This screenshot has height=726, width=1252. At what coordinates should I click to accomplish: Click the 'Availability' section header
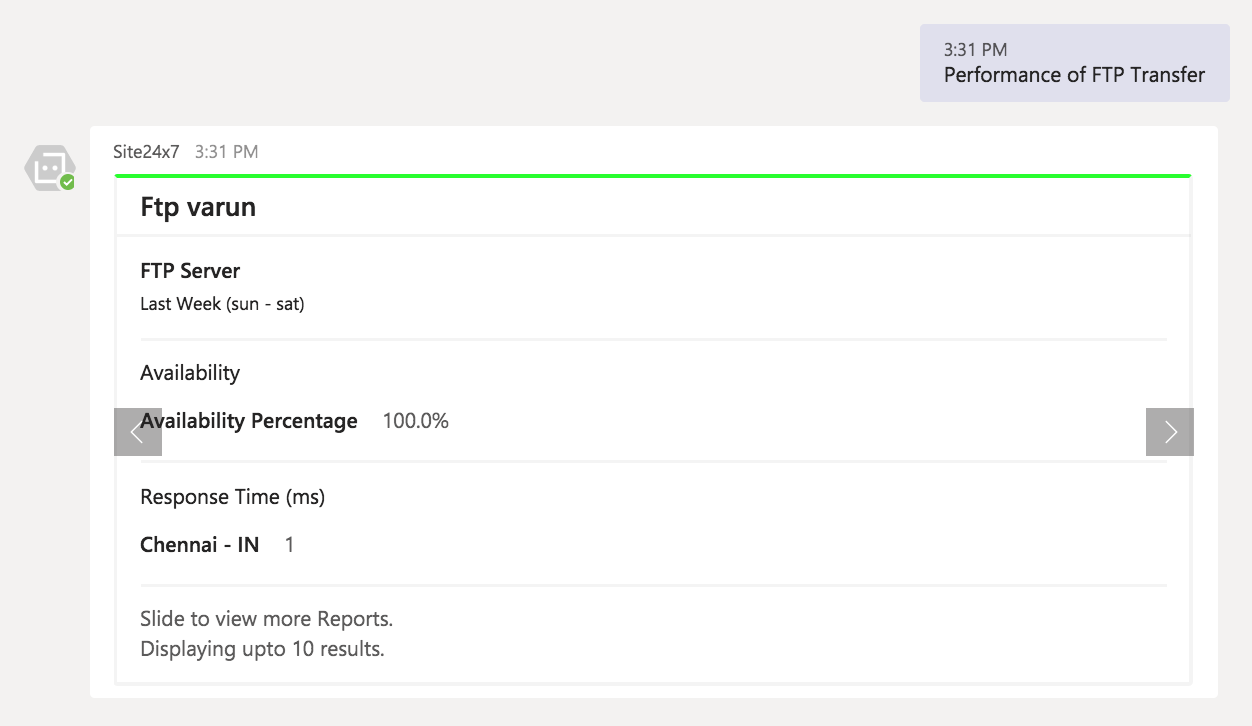point(190,373)
